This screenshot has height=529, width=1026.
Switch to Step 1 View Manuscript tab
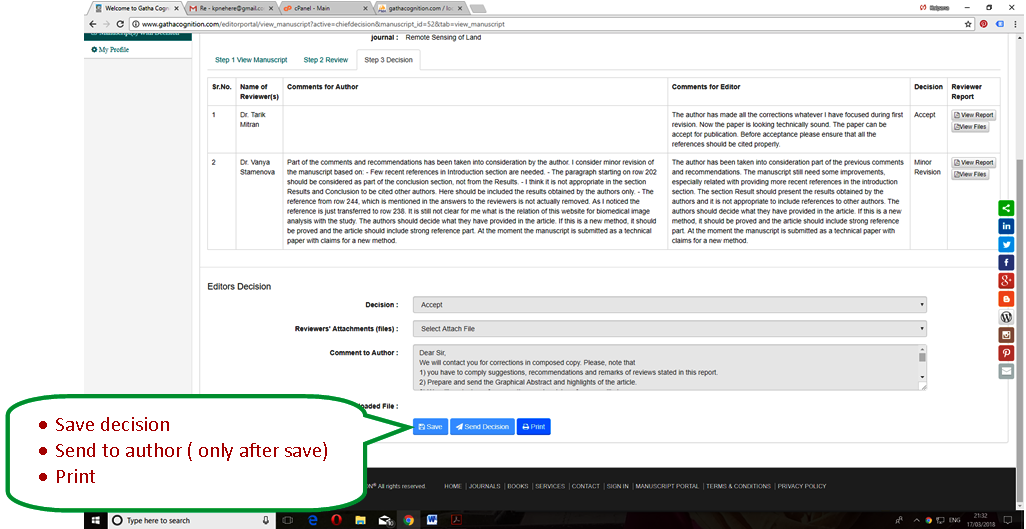[250, 60]
